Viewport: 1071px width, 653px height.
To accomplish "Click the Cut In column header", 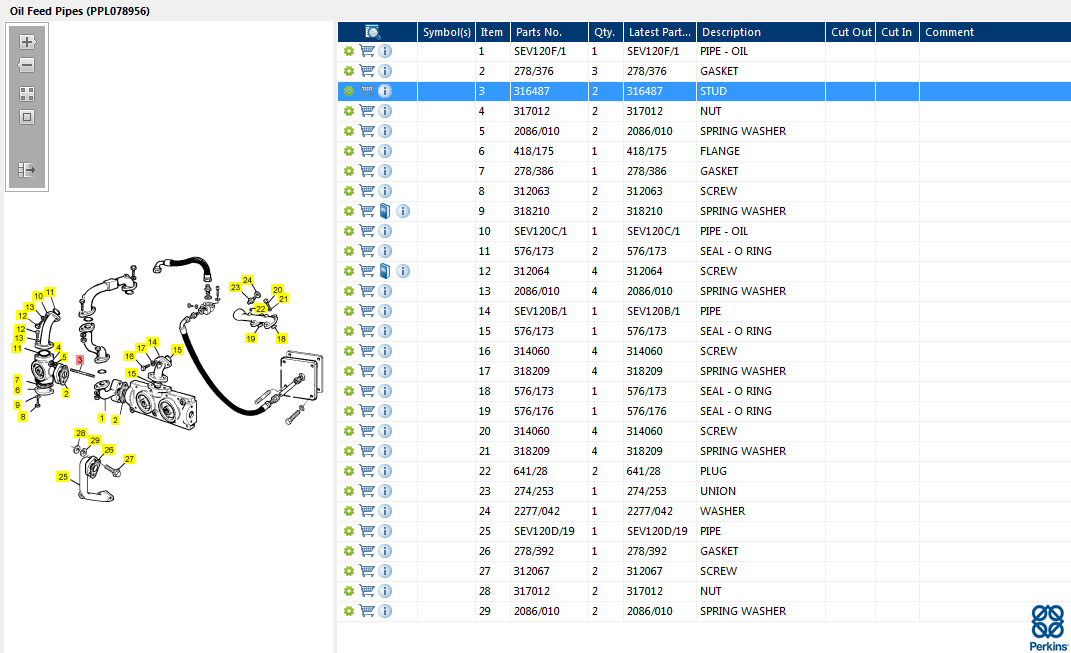I will click(x=897, y=32).
